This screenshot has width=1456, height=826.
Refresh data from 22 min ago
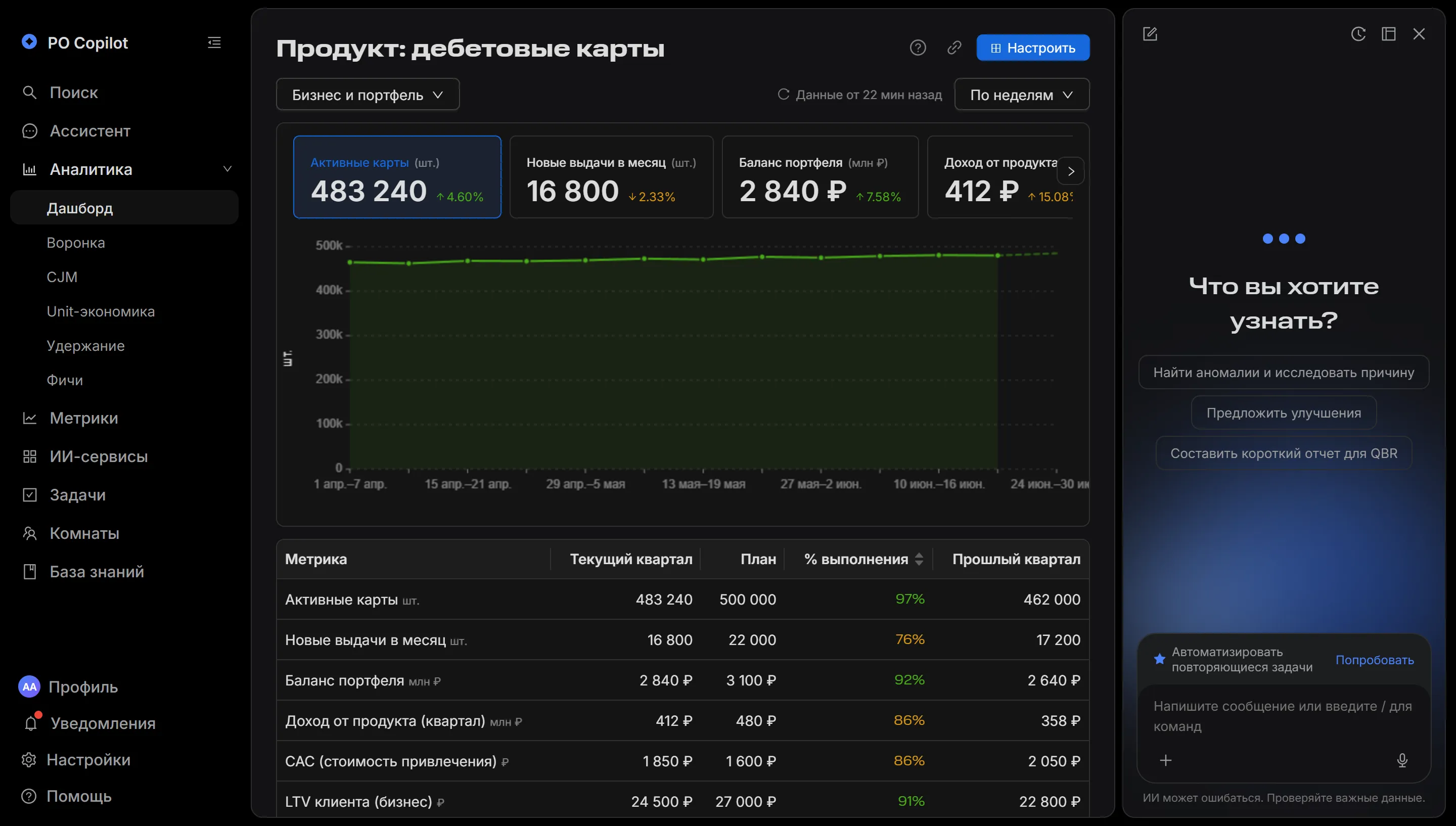(x=783, y=95)
